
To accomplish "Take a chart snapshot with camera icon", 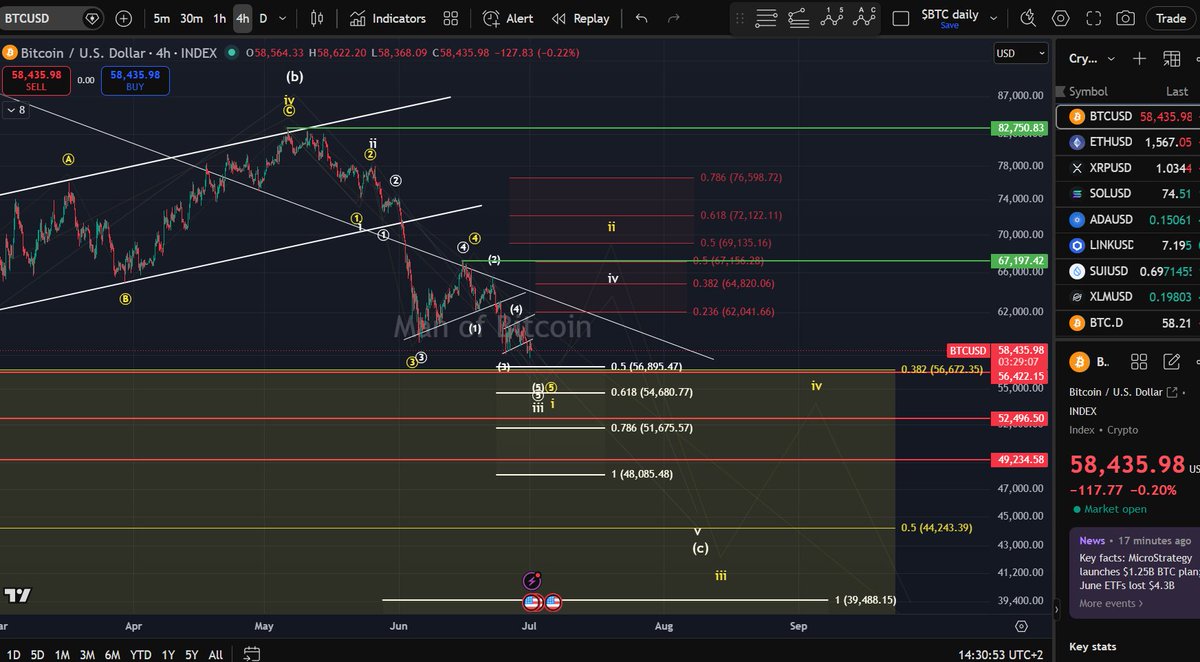I will tap(1126, 18).
